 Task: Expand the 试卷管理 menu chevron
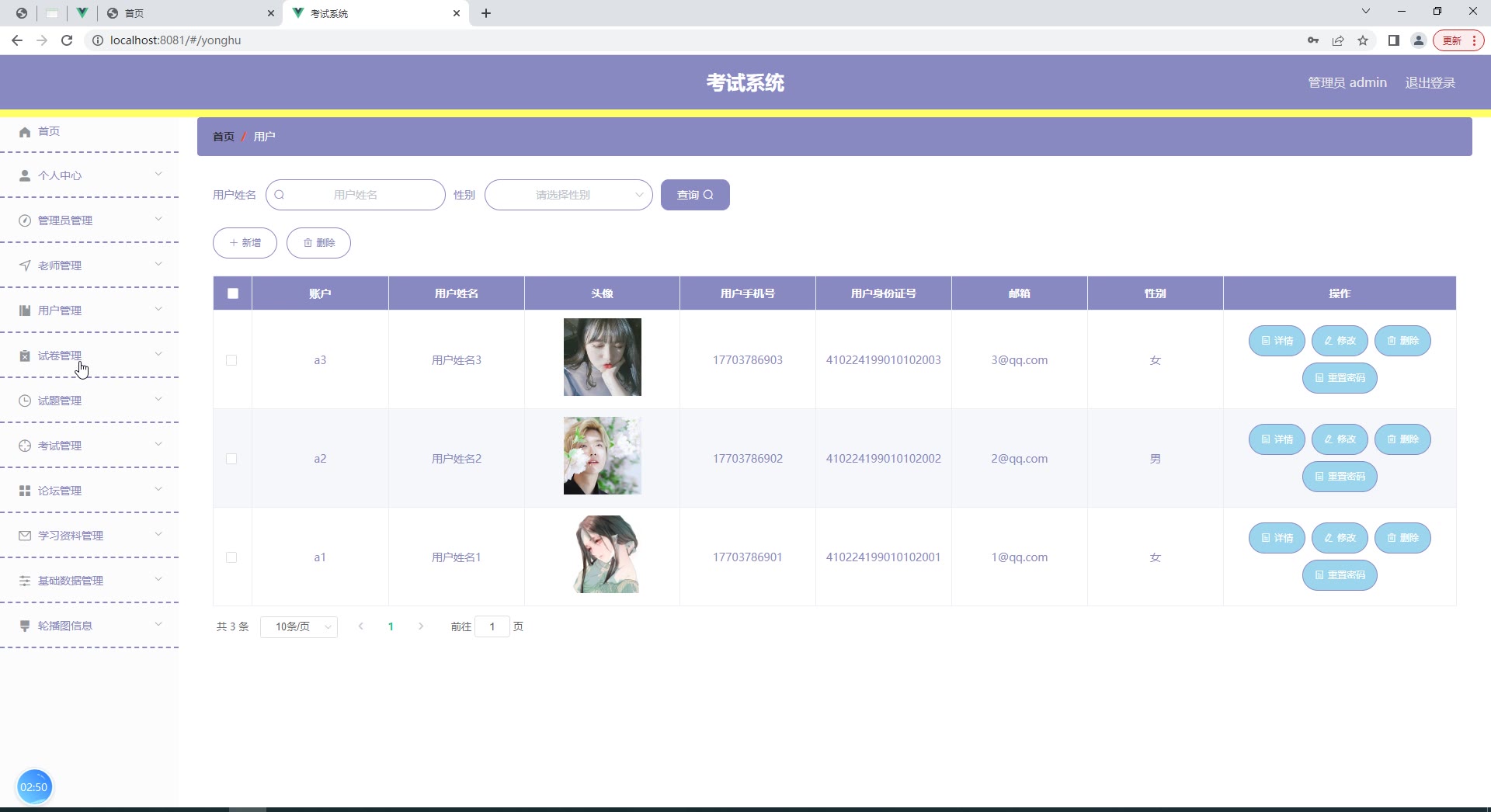tap(158, 354)
